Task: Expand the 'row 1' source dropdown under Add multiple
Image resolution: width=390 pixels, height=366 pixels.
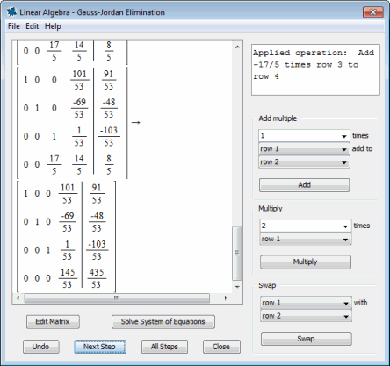Action: (x=304, y=149)
